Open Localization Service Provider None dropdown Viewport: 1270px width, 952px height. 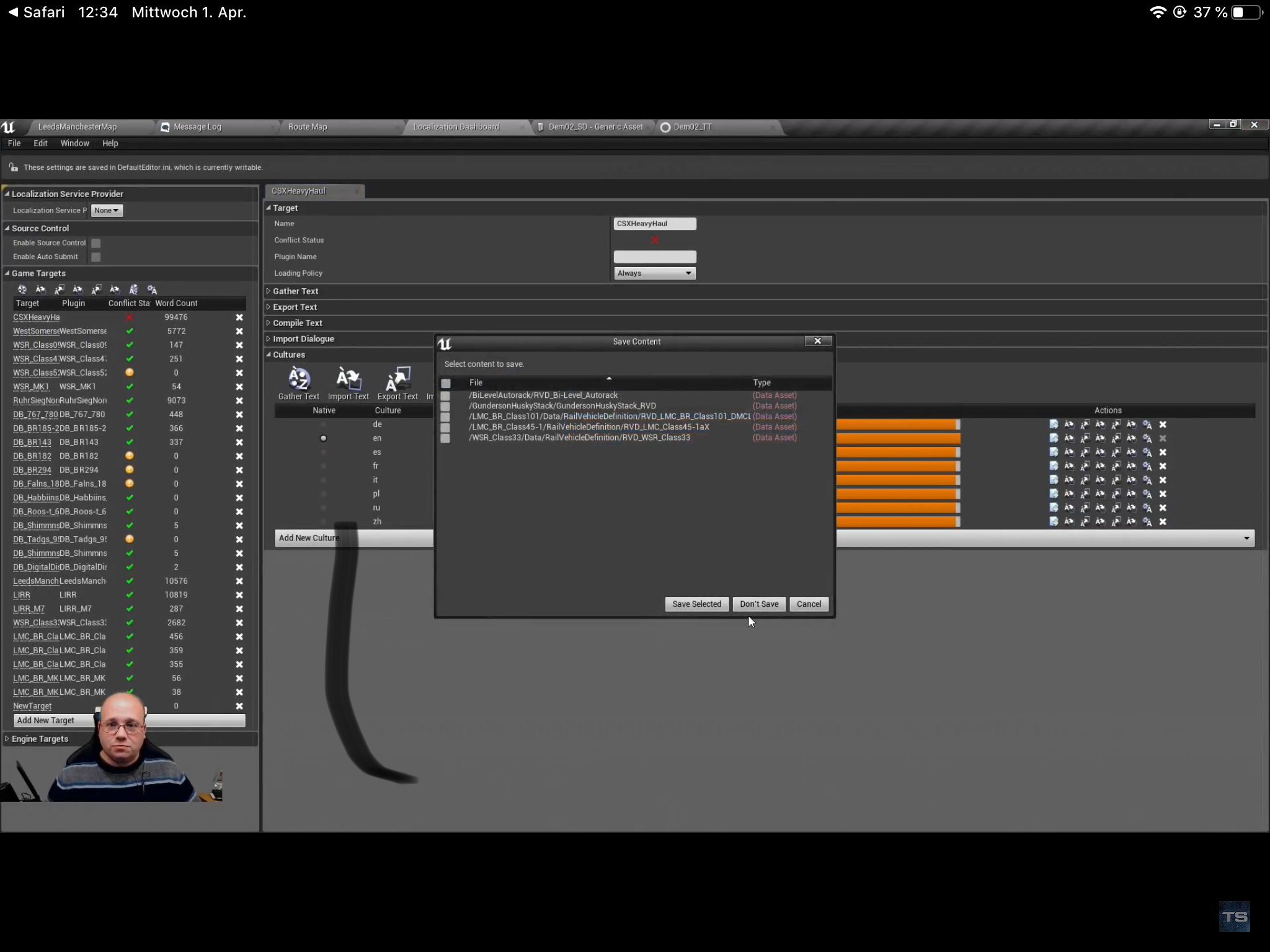(x=107, y=211)
